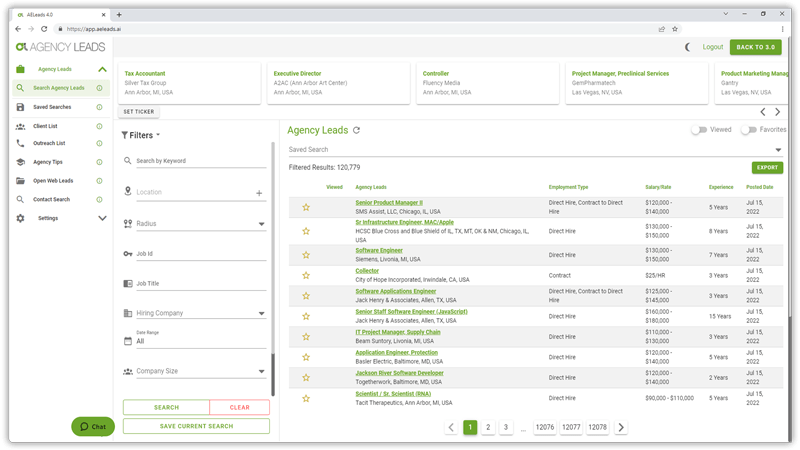The height and width of the screenshot is (450, 800).
Task: Click info icon beside Open Web Leads
Action: click(x=99, y=181)
